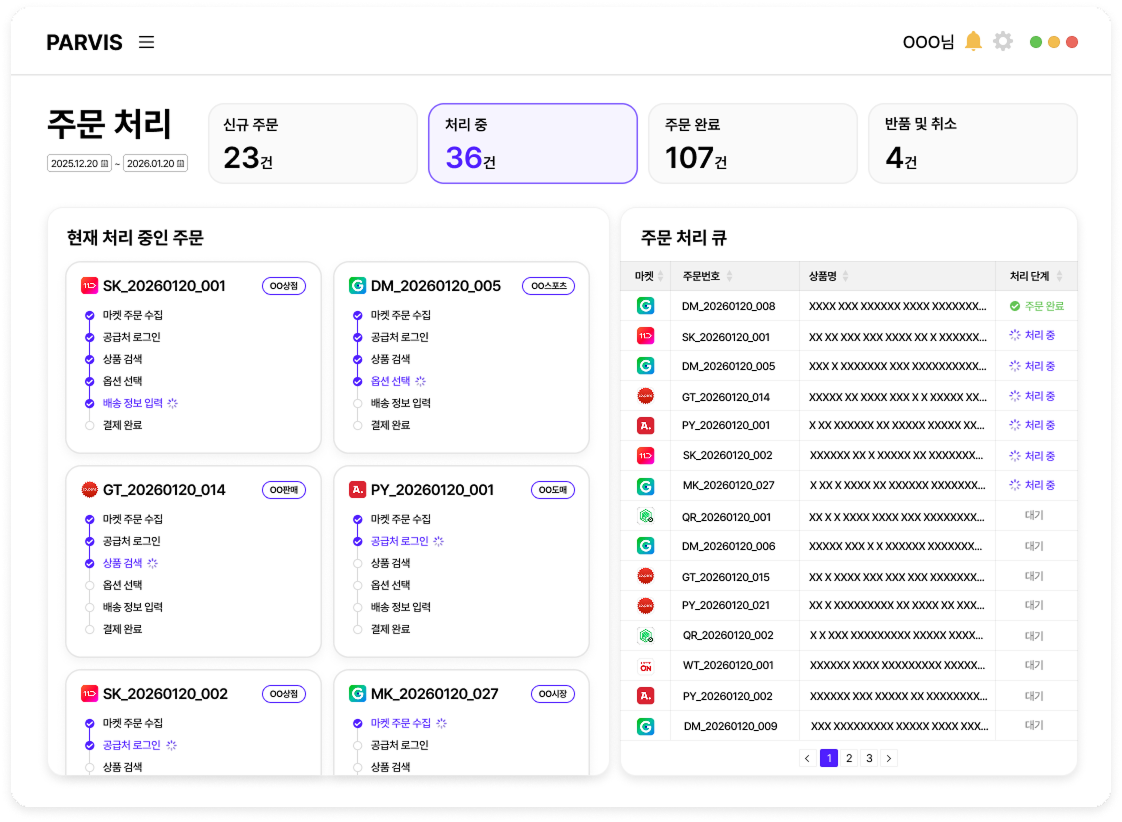Click the green window dot
Screen dimensions: 1122x822
pos(1035,42)
